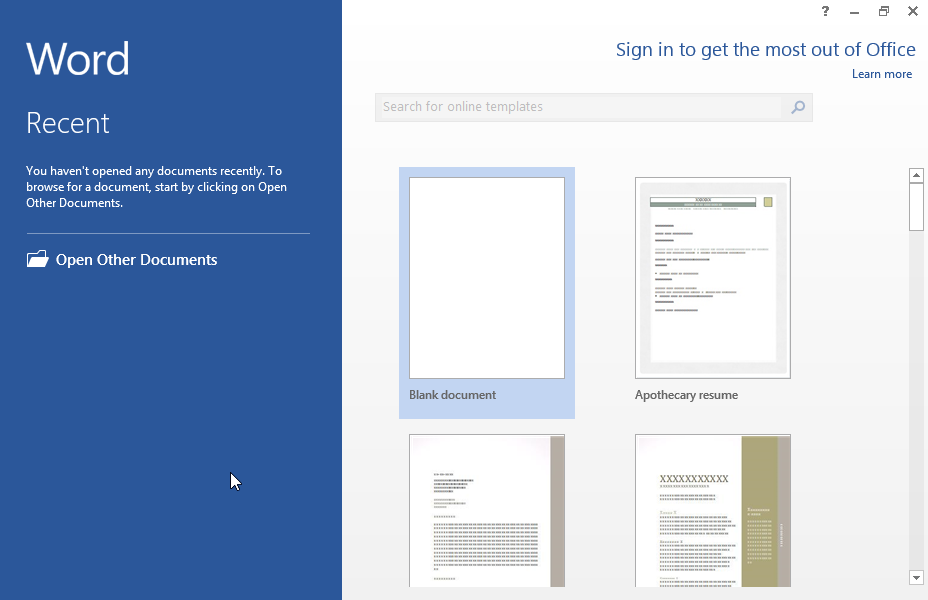Click the folder icon beside Open Other Documents
This screenshot has height=600, width=928.
click(37, 259)
